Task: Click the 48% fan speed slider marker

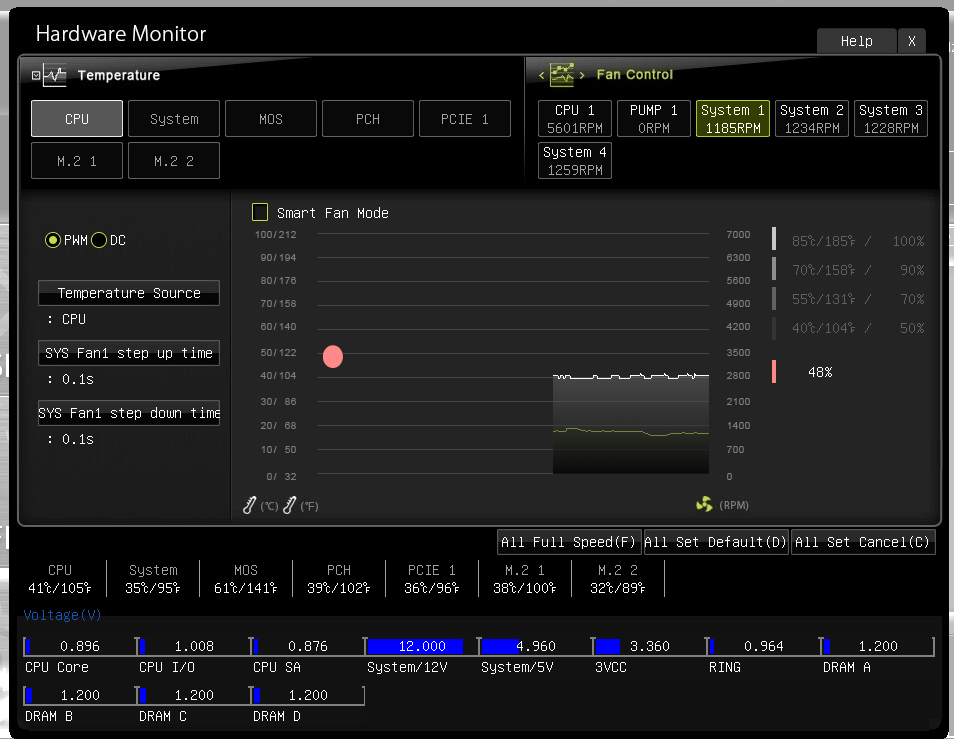Action: [x=774, y=372]
